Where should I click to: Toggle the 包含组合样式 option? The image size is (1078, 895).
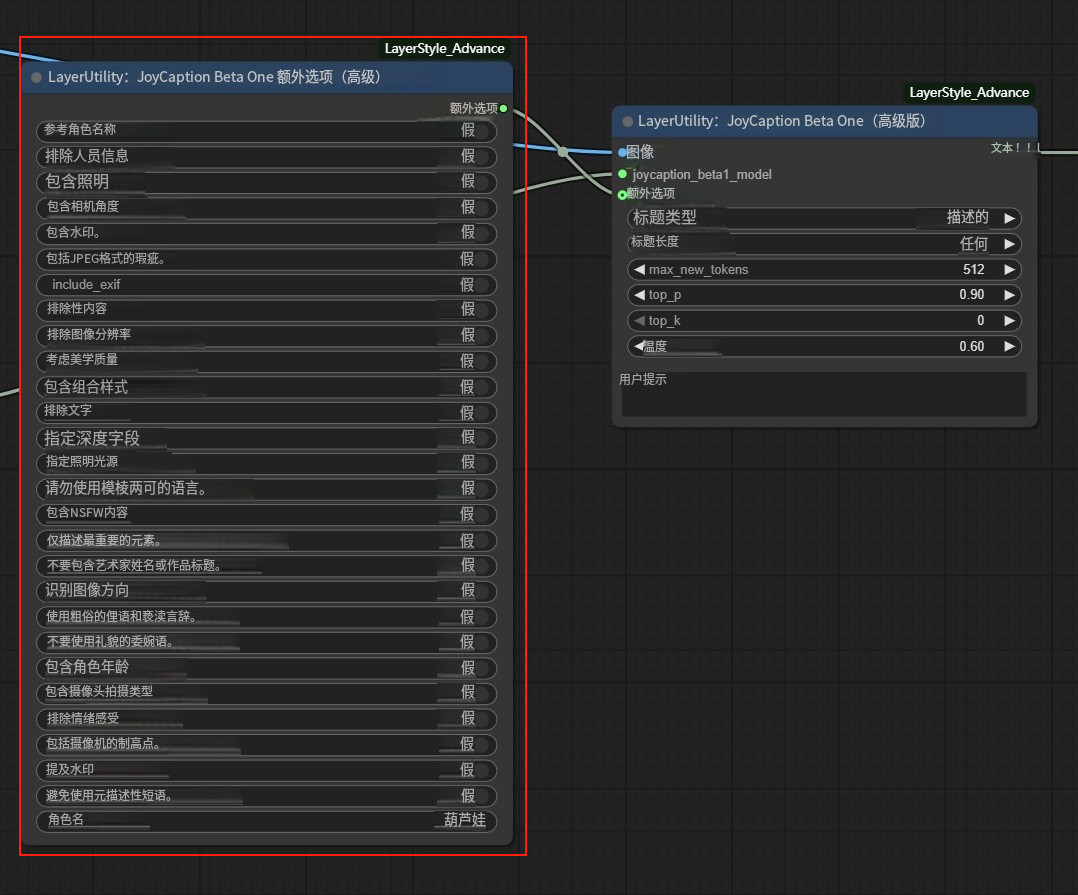pos(266,387)
